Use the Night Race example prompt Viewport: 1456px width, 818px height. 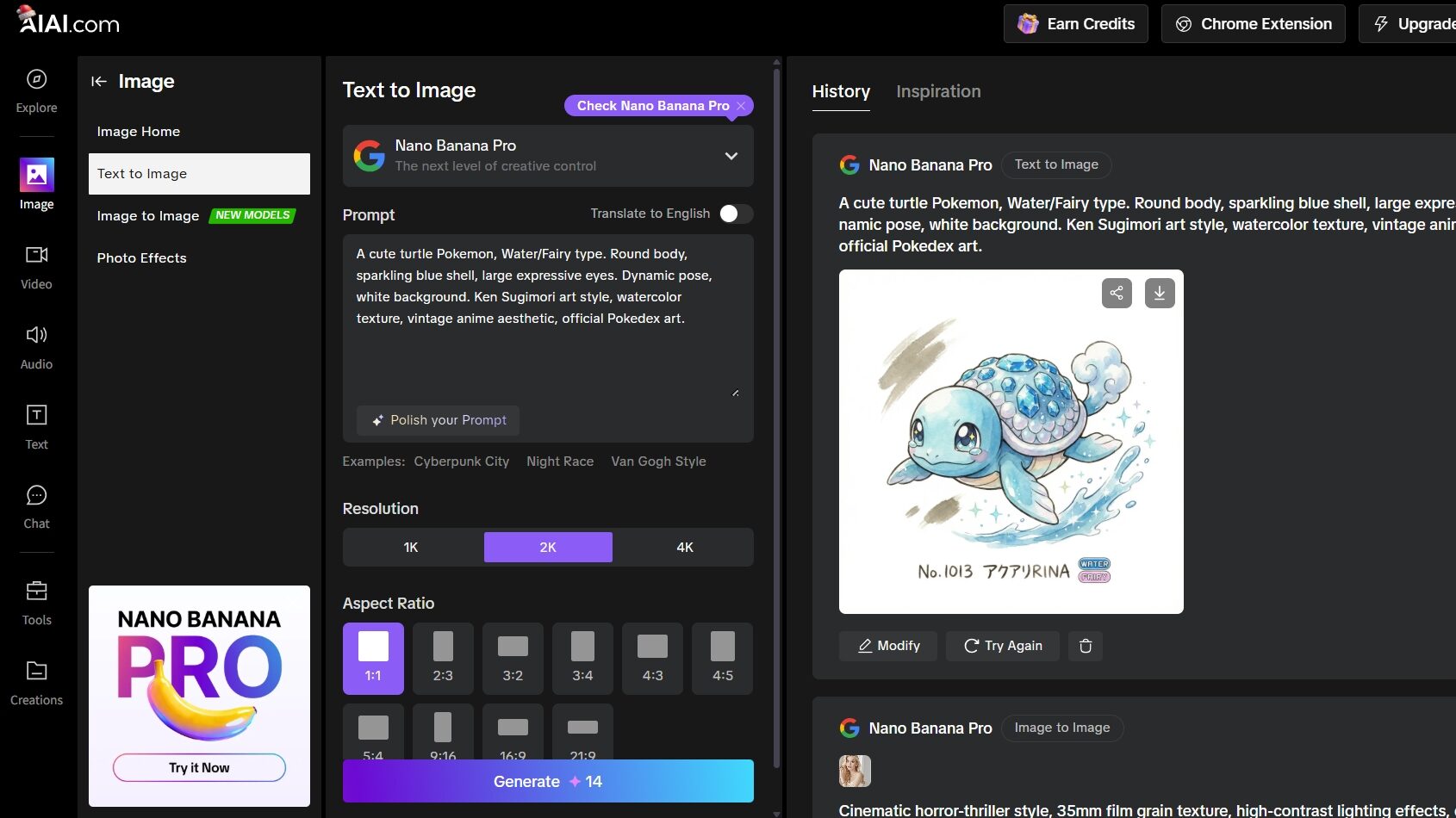tap(560, 462)
